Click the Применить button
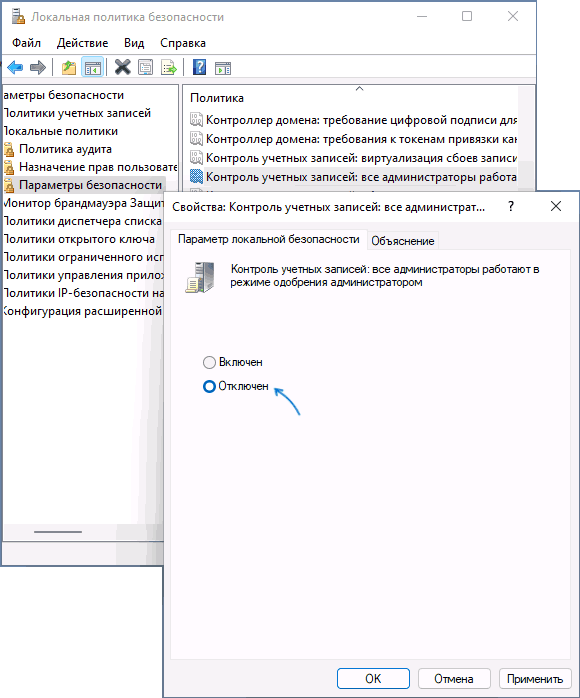The image size is (580, 698). coord(535,678)
